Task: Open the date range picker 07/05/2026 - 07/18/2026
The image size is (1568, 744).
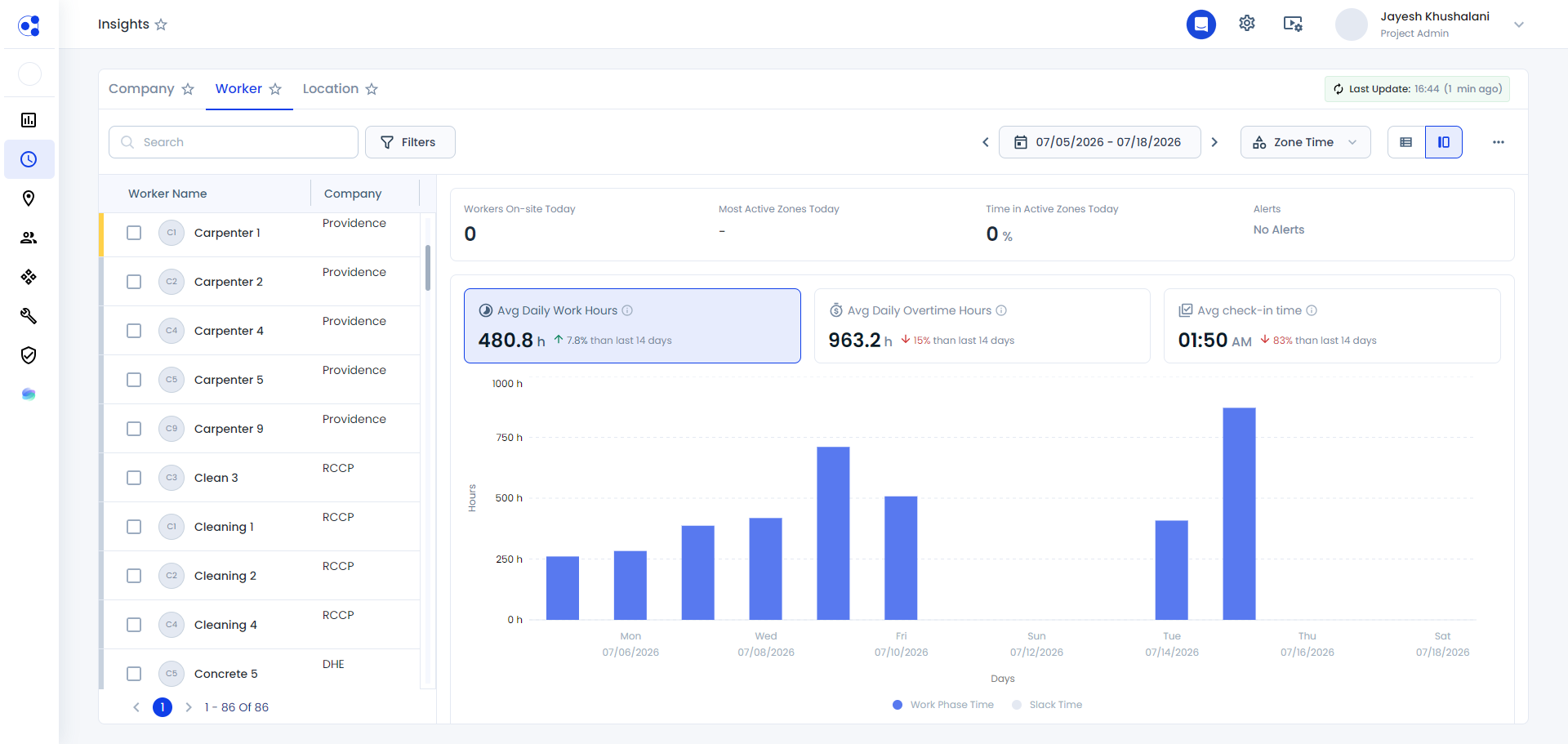Action: 1099,142
